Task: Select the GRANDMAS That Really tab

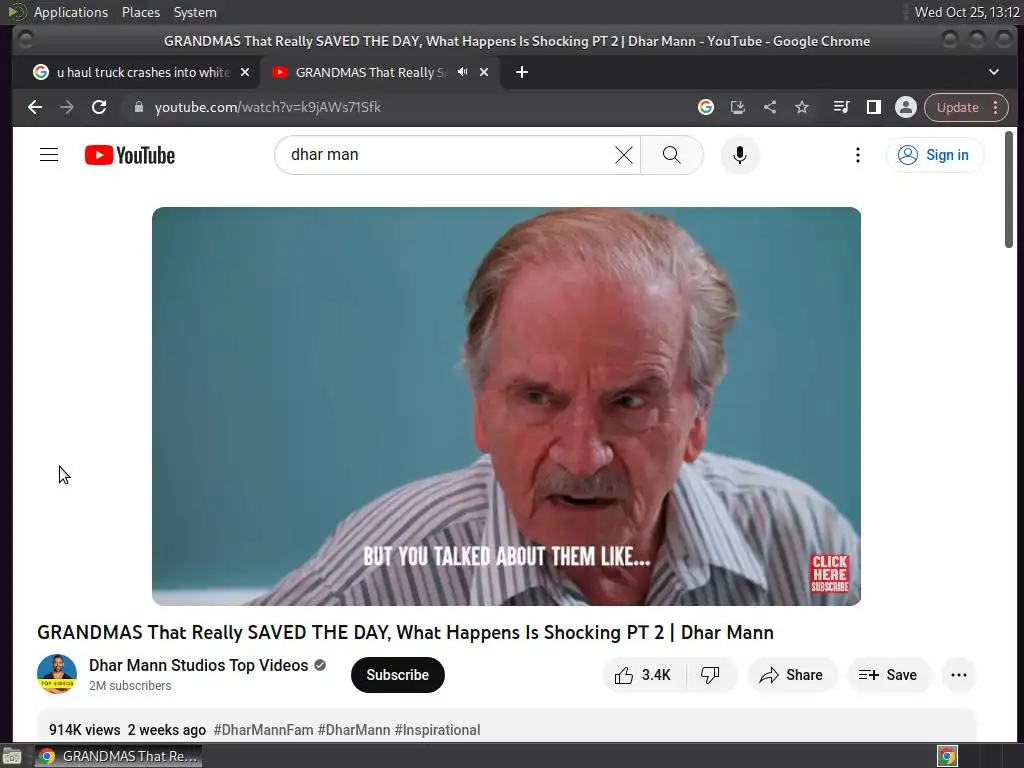Action: [x=371, y=72]
